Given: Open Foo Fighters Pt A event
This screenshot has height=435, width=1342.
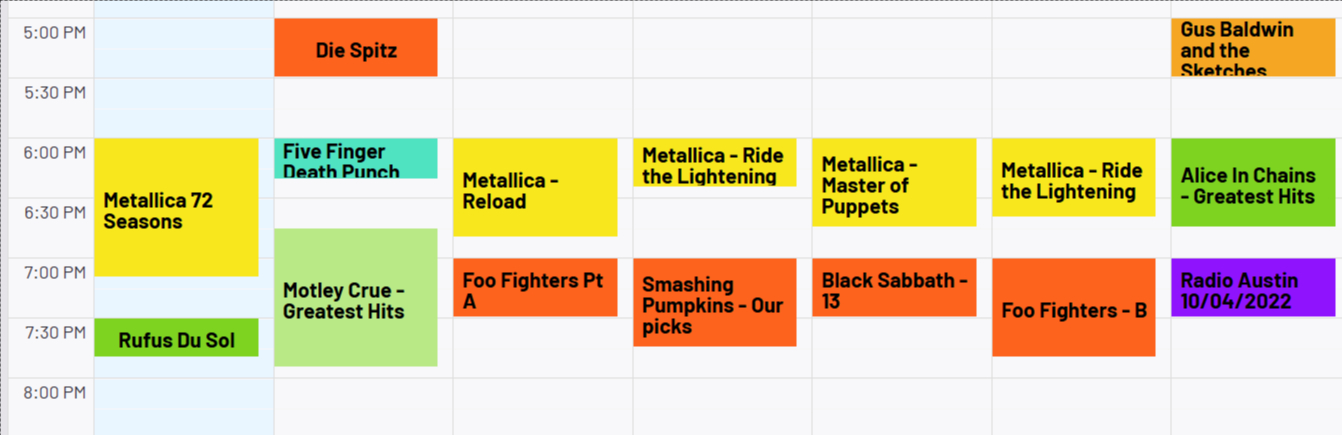Looking at the screenshot, I should click(535, 288).
